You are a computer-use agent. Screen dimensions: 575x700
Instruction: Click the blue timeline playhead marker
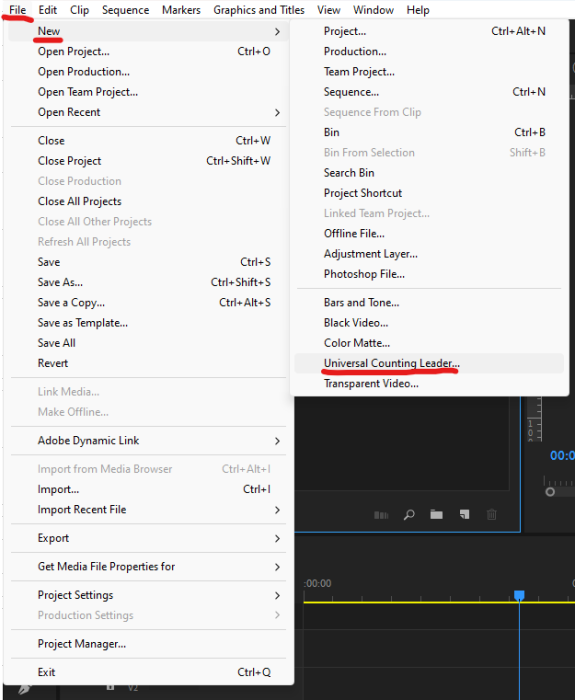coord(519,596)
